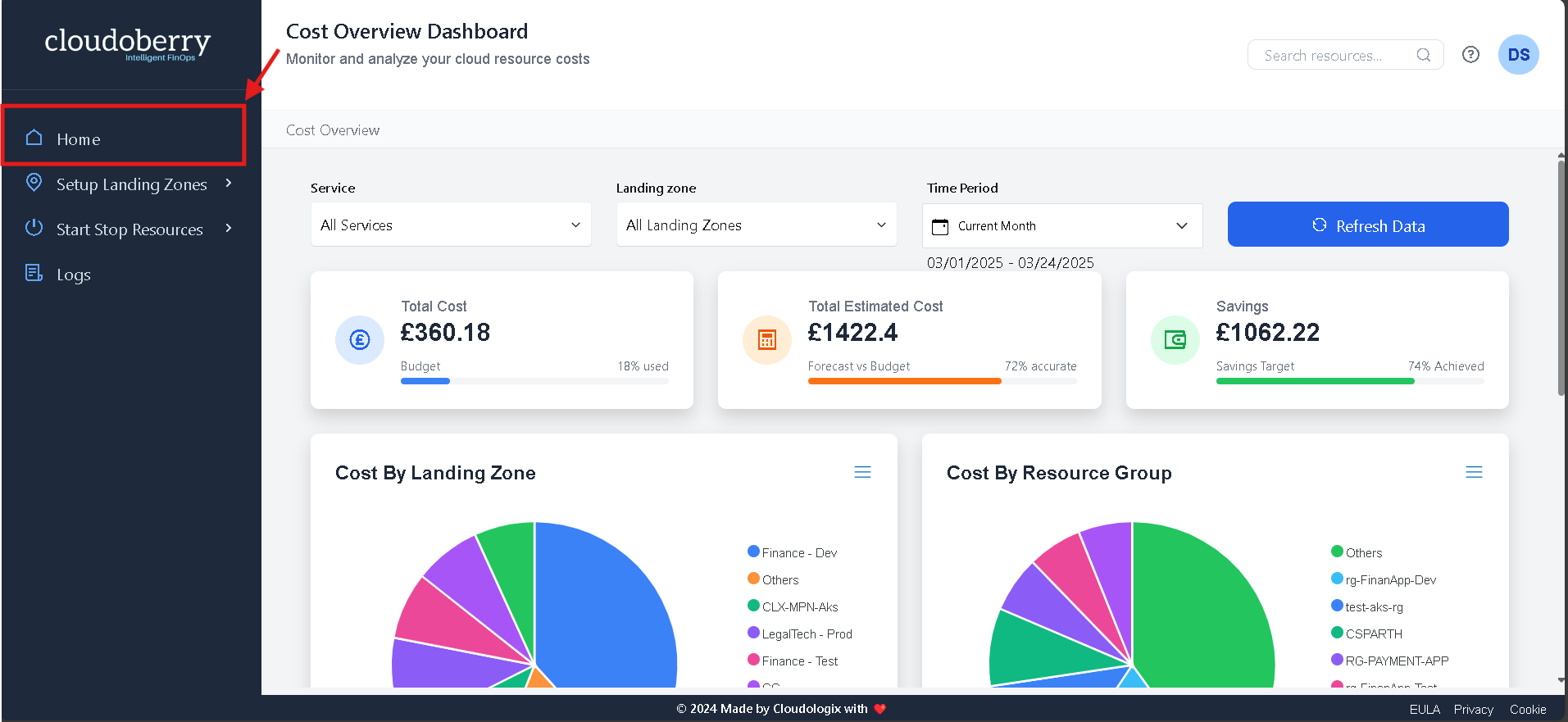Viewport: 1568px width, 722px height.
Task: Click the Refresh Data button
Action: (1368, 225)
